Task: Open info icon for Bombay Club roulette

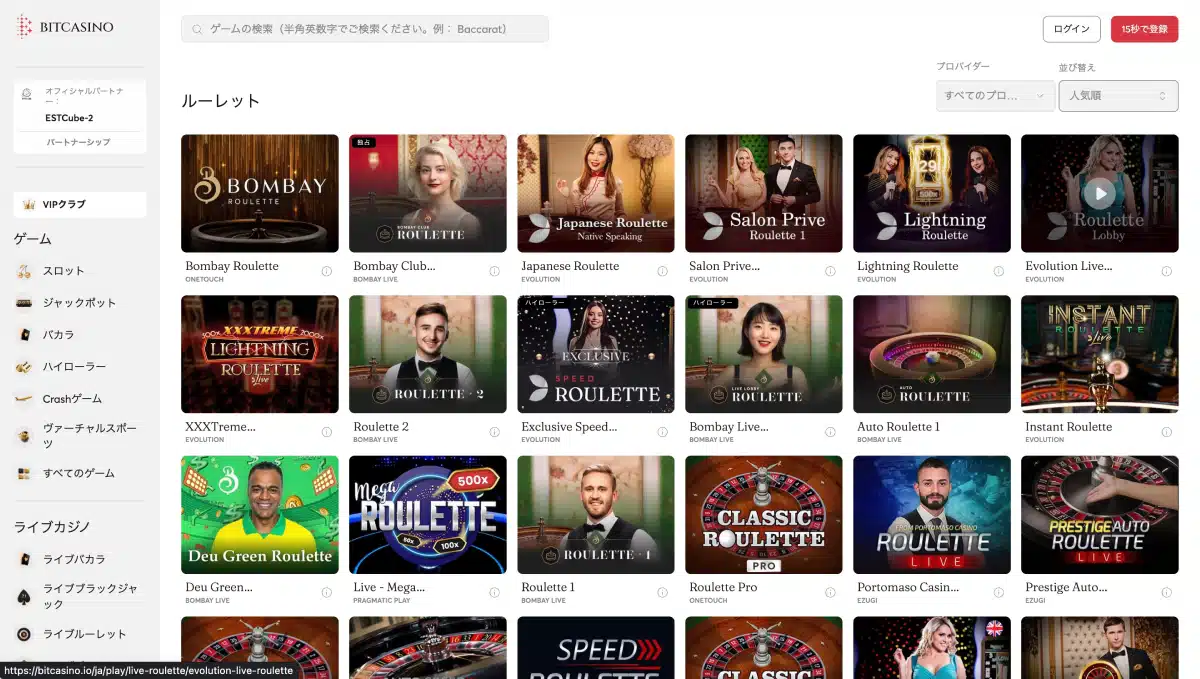Action: pos(494,271)
